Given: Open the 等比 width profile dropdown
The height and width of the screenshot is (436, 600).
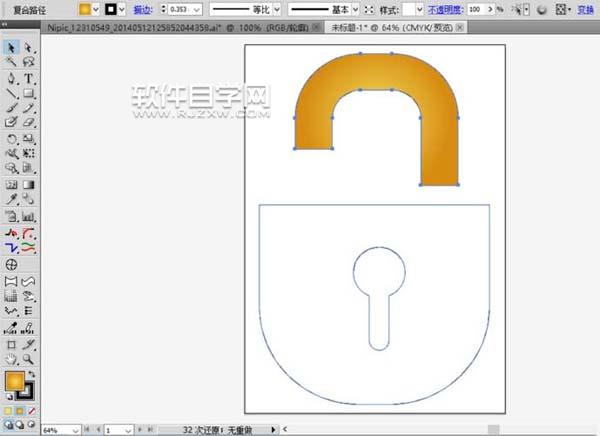Looking at the screenshot, I should (277, 9).
